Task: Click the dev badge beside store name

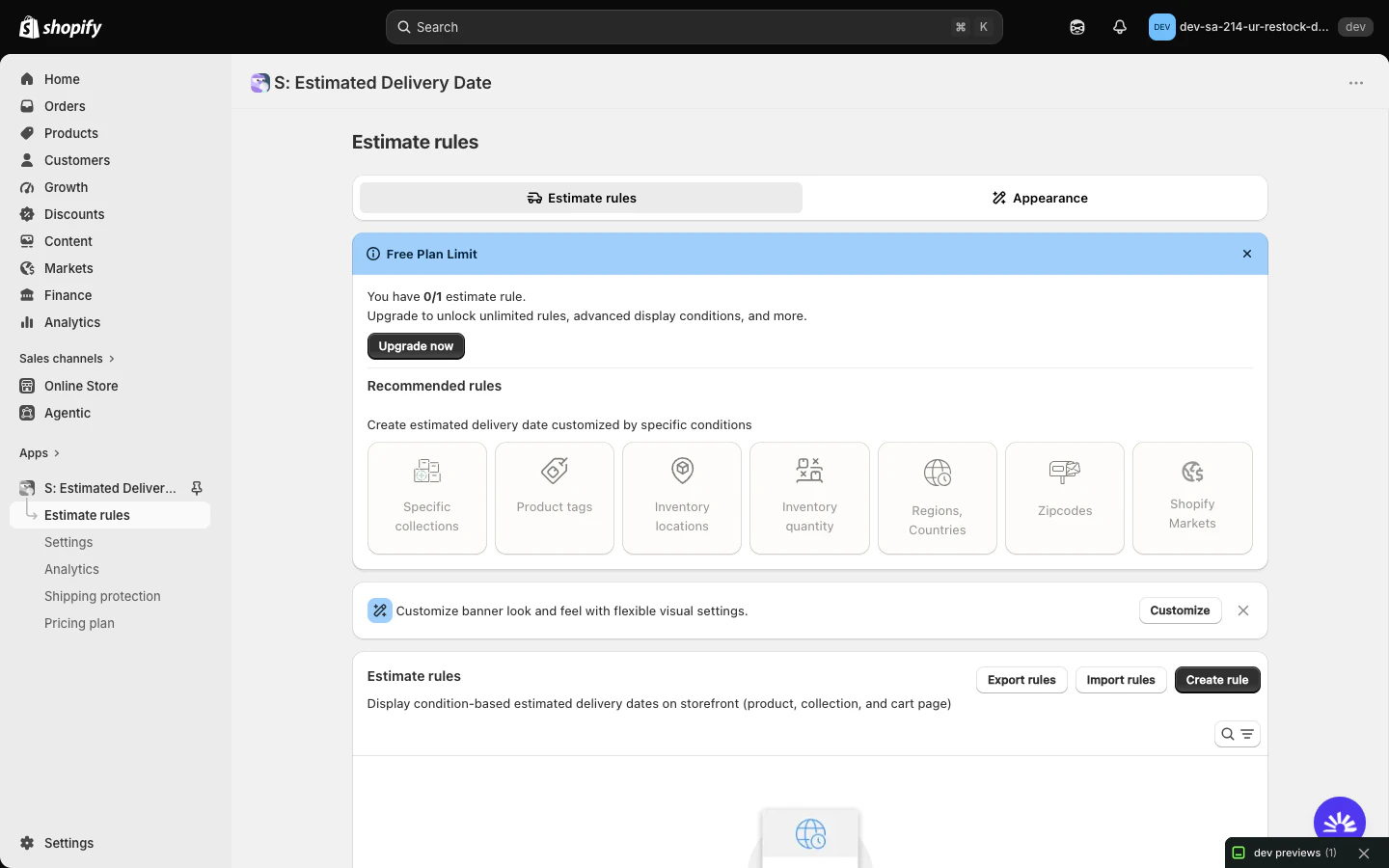Action: click(x=1355, y=27)
